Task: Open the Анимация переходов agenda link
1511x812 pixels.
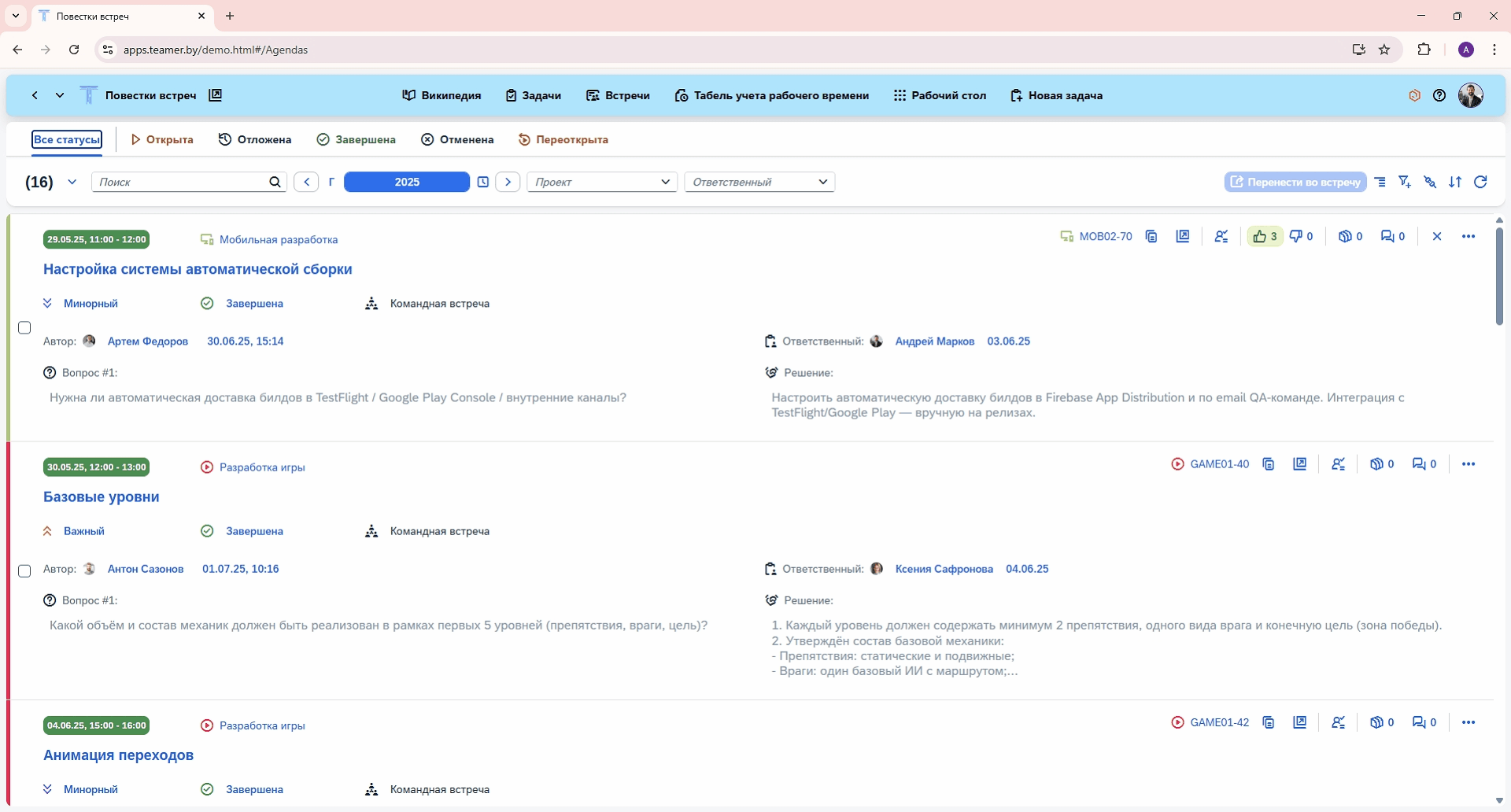Action: (x=118, y=755)
